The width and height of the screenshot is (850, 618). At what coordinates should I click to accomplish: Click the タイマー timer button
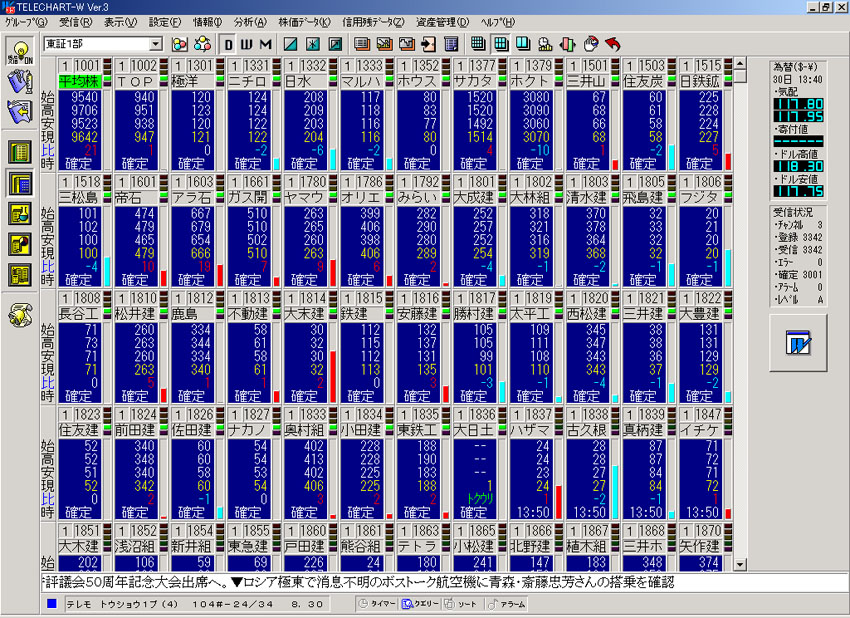pyautogui.click(x=377, y=604)
